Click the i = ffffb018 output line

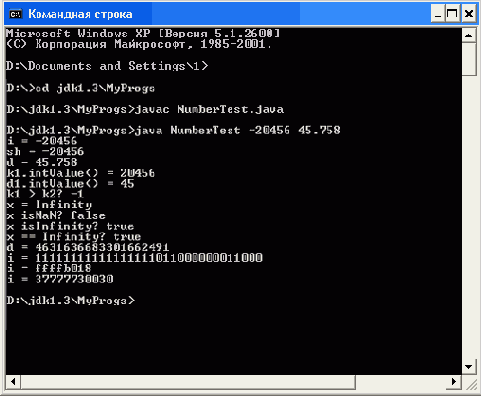[49, 268]
